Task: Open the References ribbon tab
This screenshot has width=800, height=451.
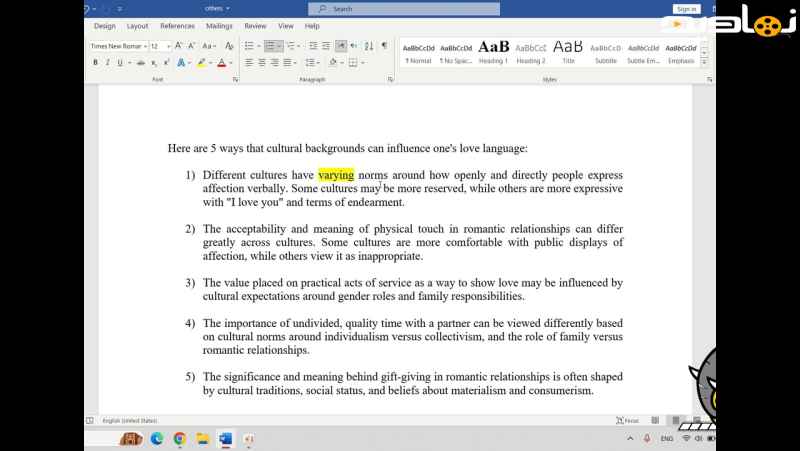Action: point(177,26)
